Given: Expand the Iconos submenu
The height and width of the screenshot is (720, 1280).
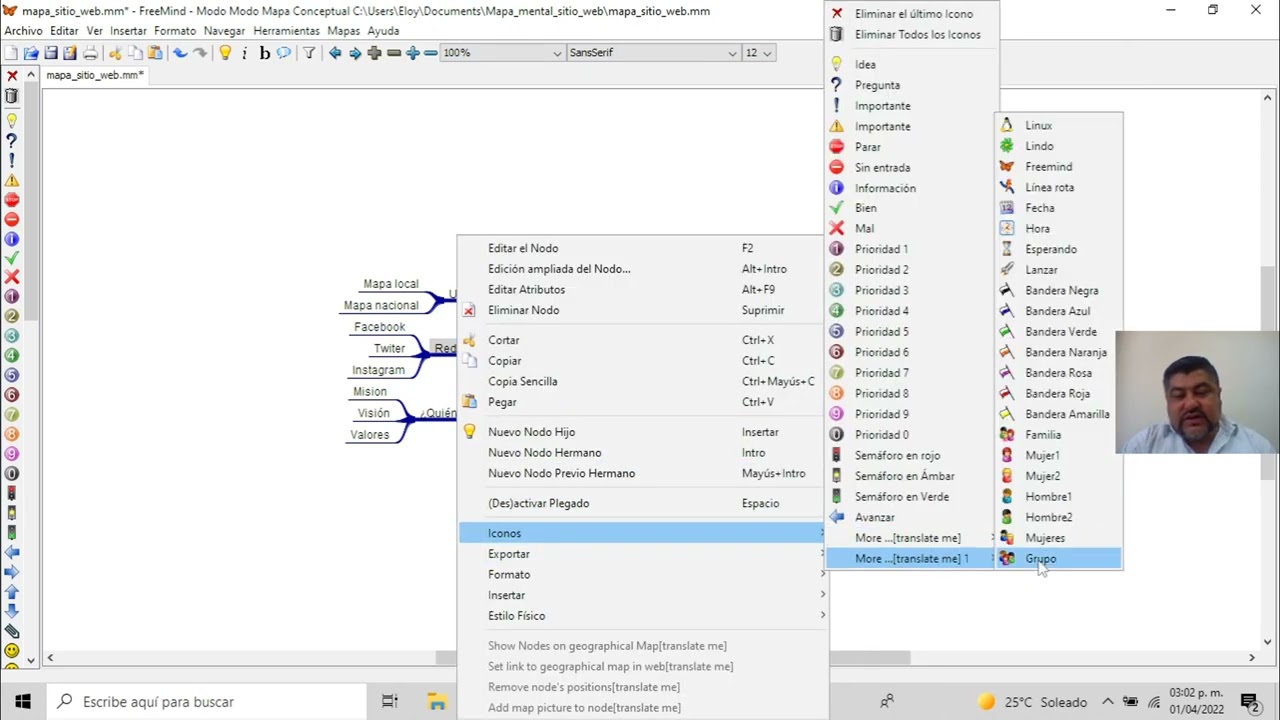Looking at the screenshot, I should pos(643,533).
